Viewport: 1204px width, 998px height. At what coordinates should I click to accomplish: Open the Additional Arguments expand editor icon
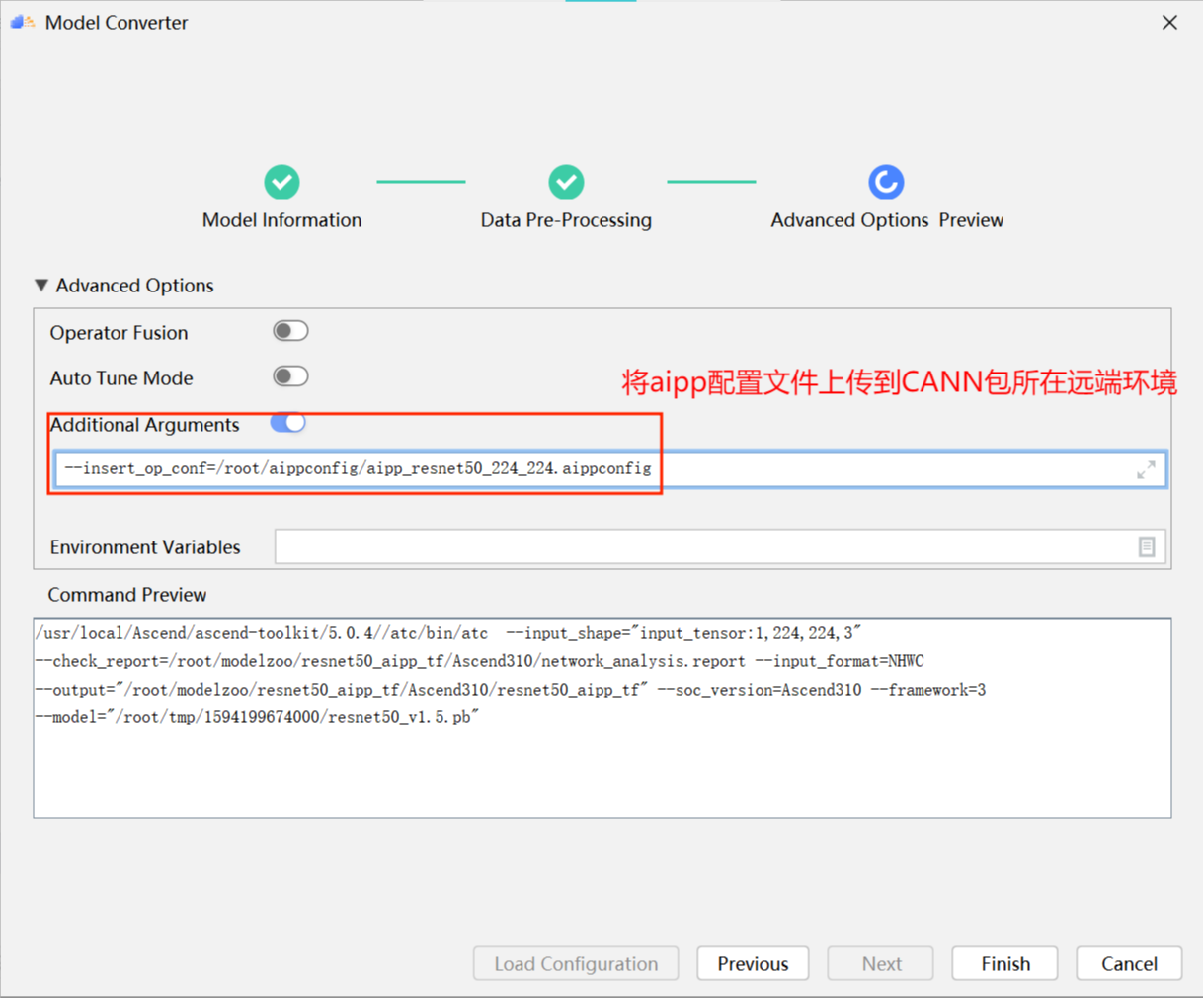pyautogui.click(x=1145, y=469)
